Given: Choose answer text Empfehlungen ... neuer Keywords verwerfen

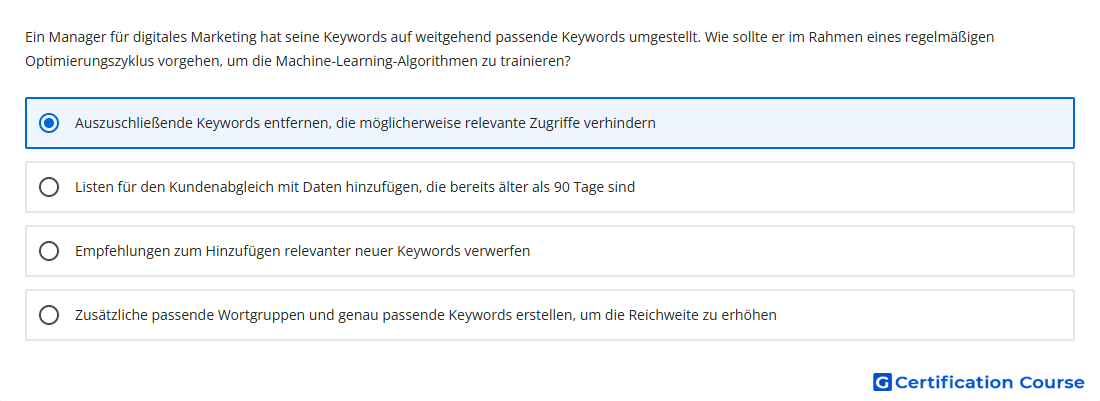Looking at the screenshot, I should pyautogui.click(x=302, y=251).
